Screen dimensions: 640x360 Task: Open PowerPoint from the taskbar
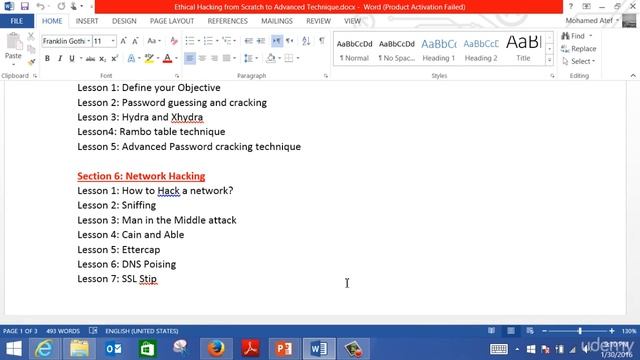click(x=284, y=349)
